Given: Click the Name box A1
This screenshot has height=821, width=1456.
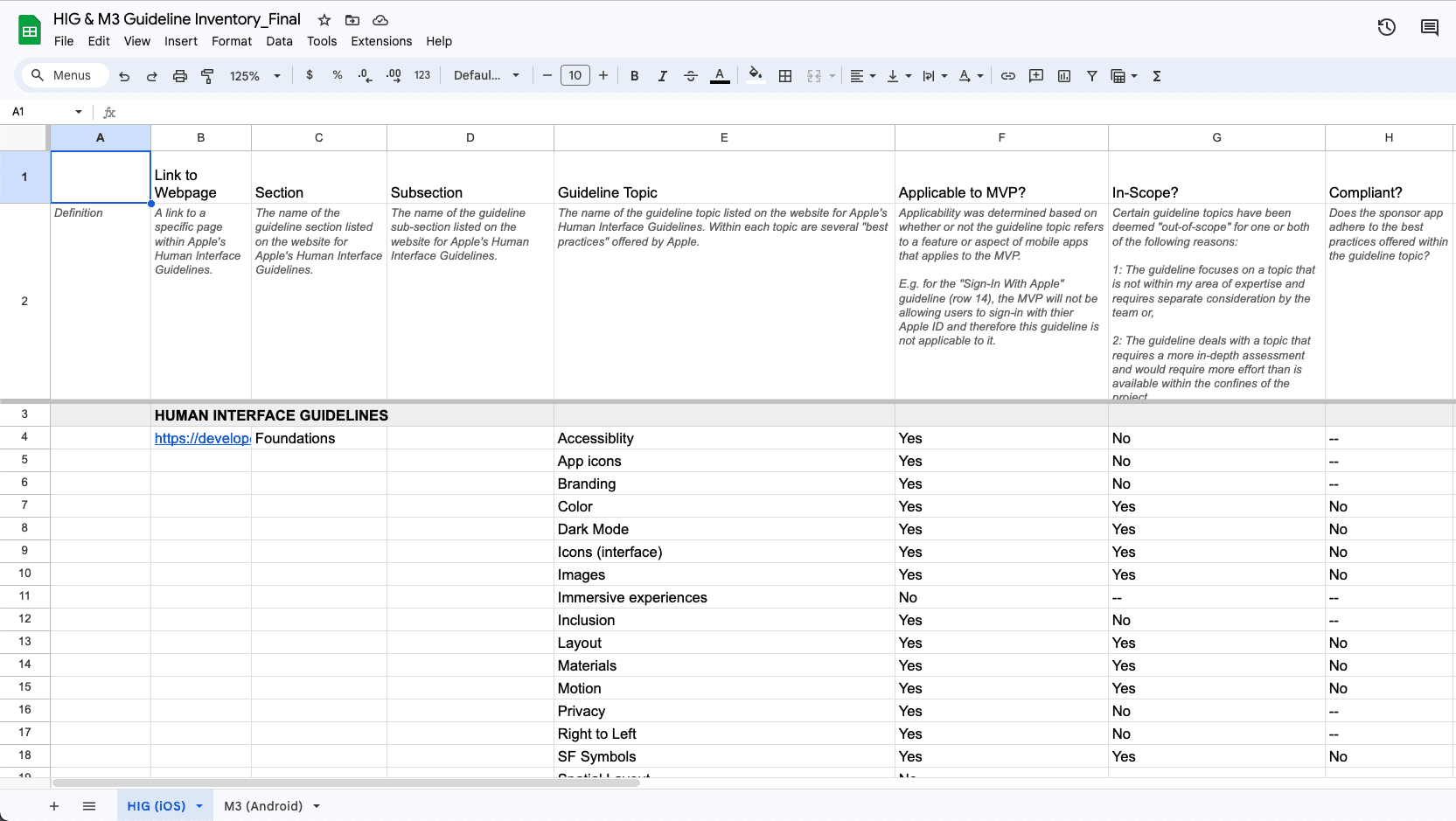Looking at the screenshot, I should [39, 111].
